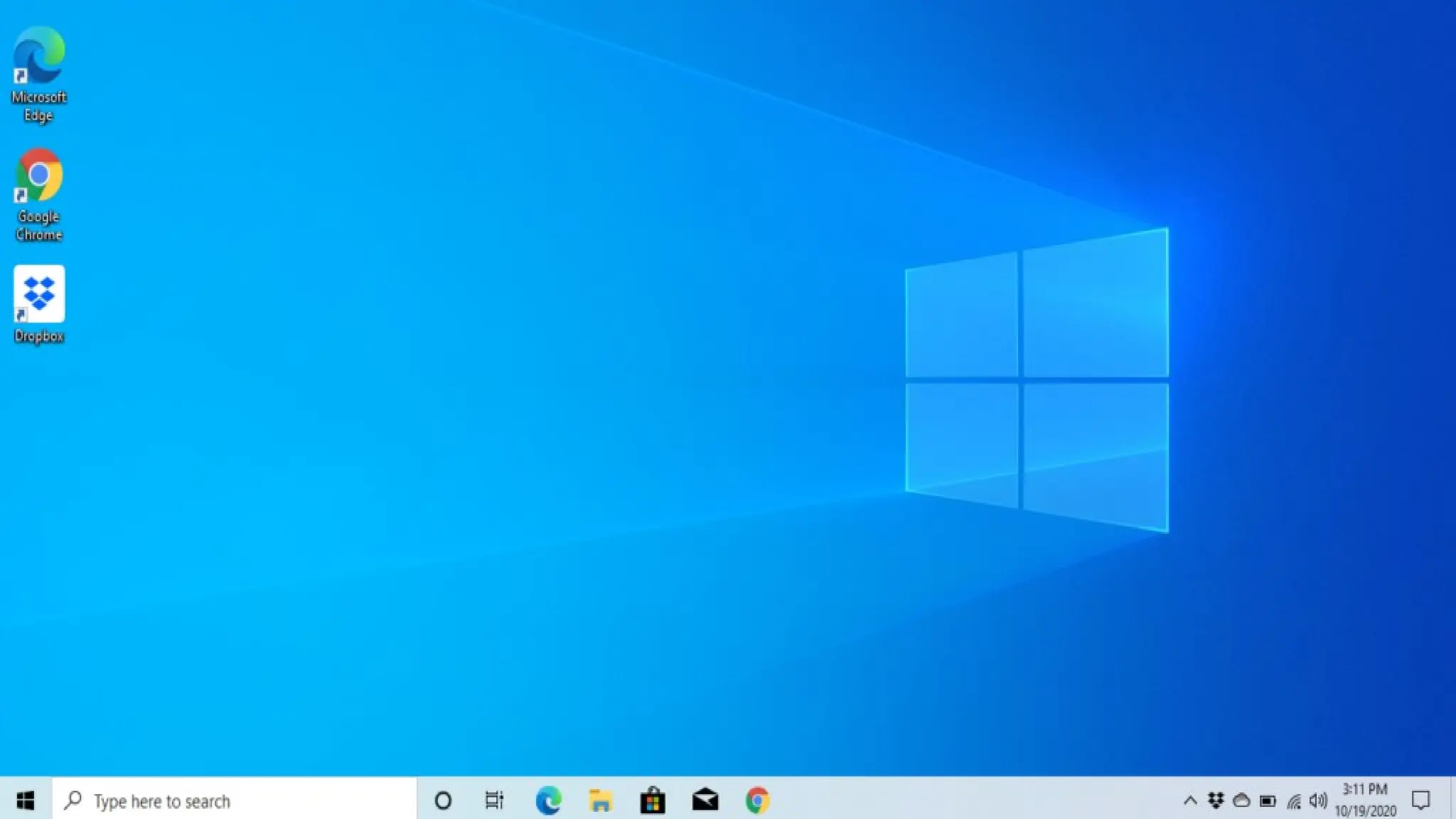The height and width of the screenshot is (819, 1456).
Task: Open the Windows Start menu
Action: click(26, 801)
